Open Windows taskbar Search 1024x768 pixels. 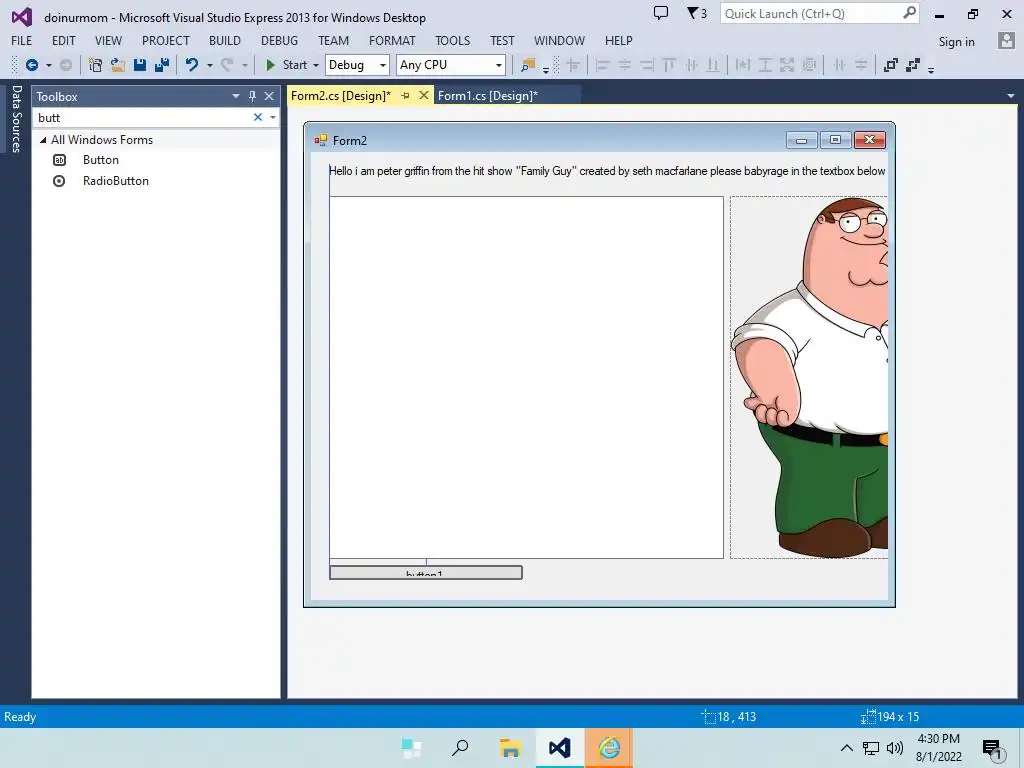coord(460,748)
